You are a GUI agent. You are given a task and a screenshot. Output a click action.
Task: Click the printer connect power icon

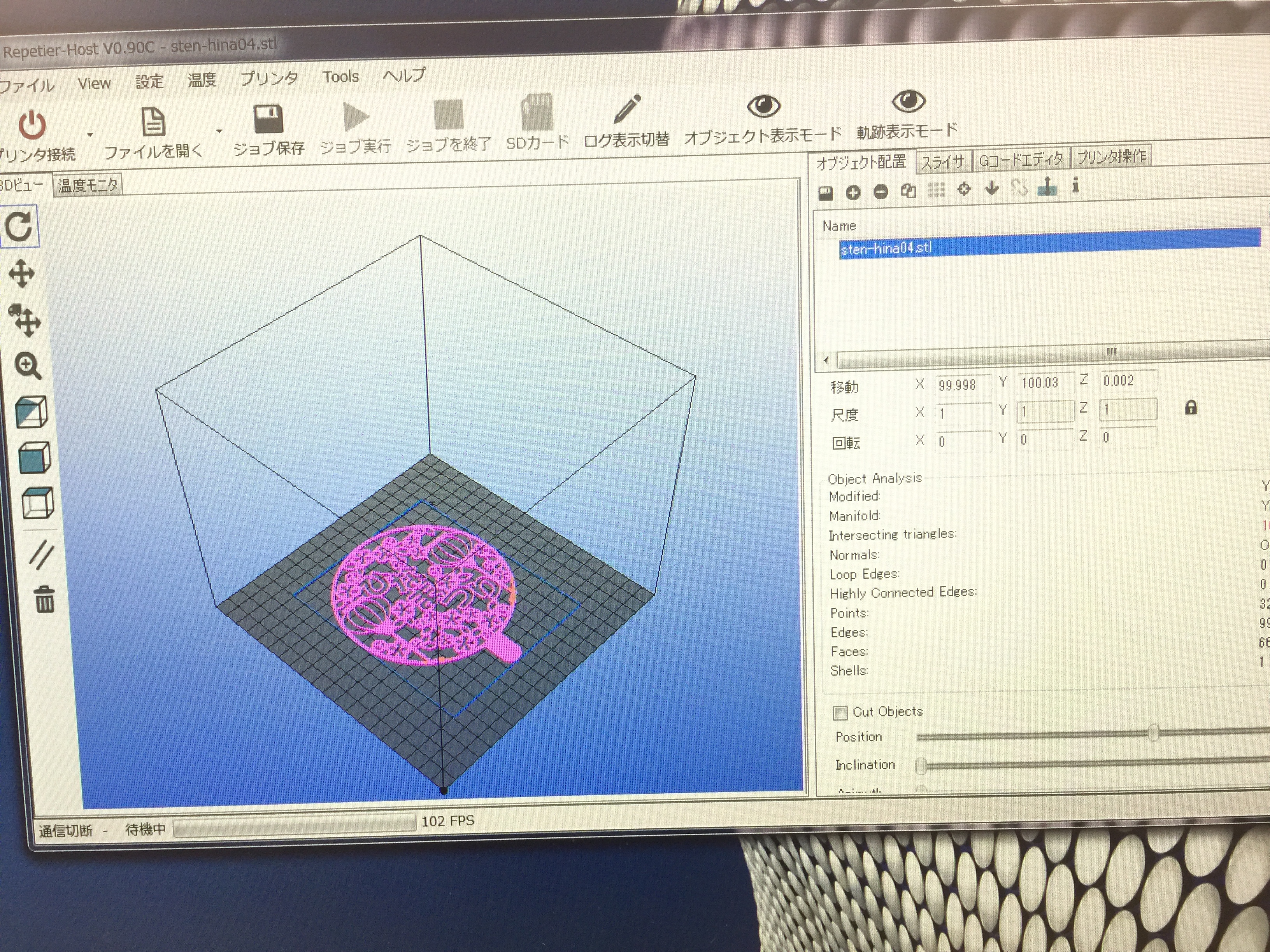[x=32, y=125]
